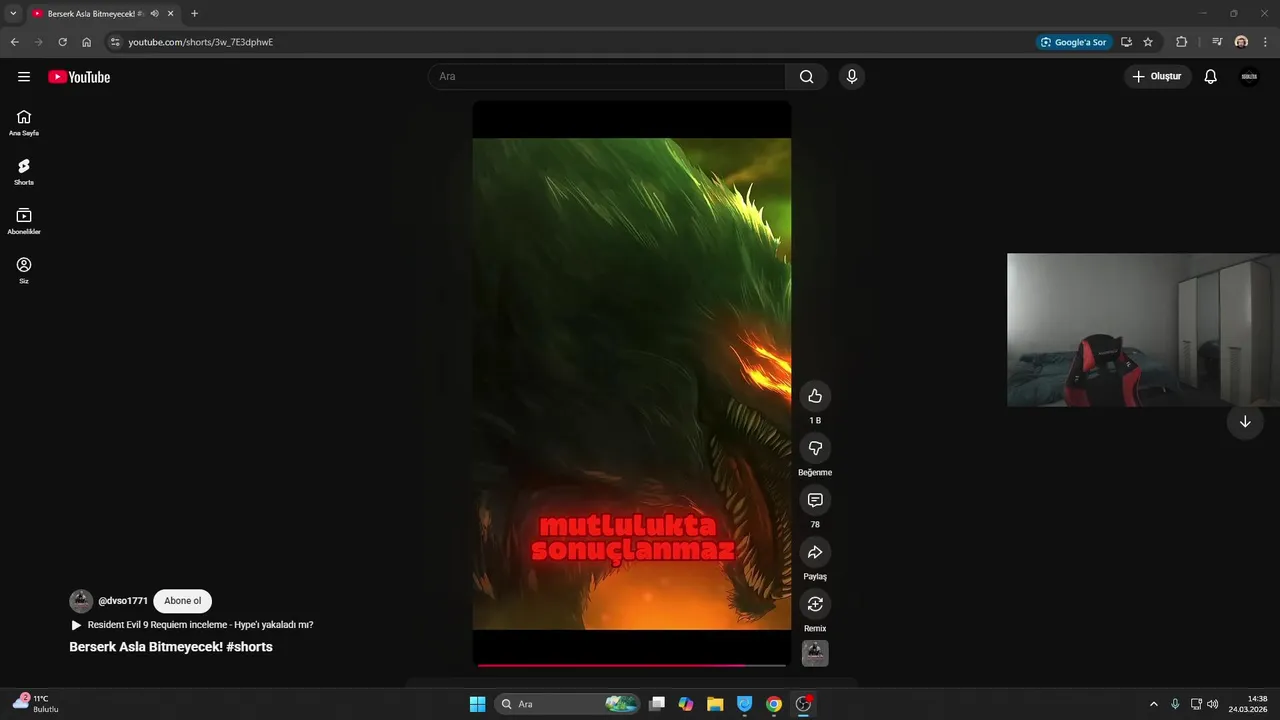1280x720 pixels.
Task: Open Task View on the taskbar
Action: click(657, 704)
